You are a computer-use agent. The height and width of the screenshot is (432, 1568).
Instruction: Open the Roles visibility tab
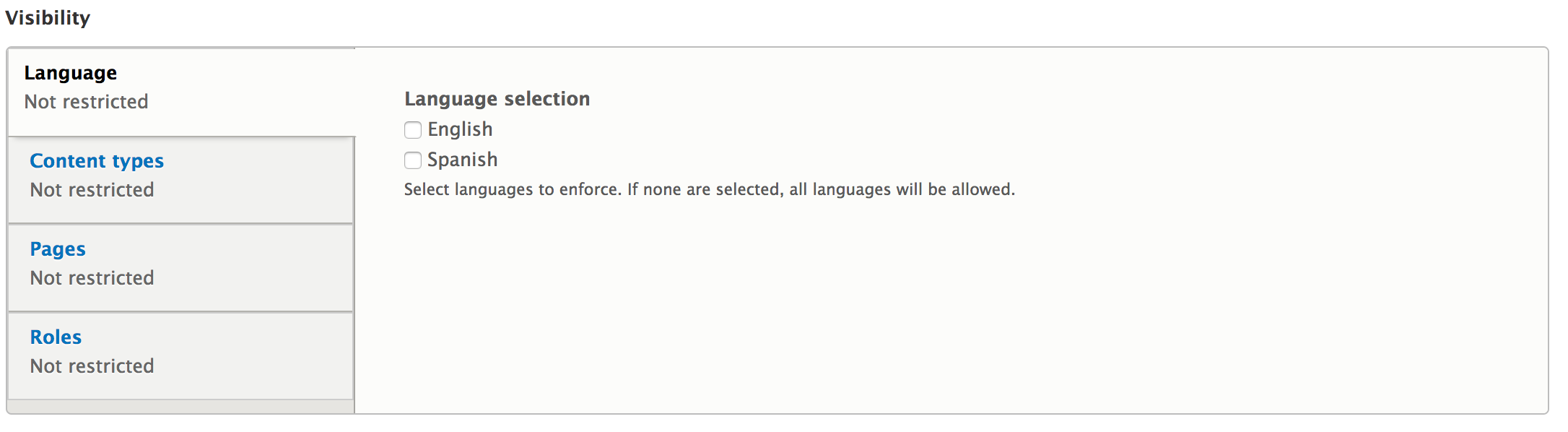click(x=180, y=356)
